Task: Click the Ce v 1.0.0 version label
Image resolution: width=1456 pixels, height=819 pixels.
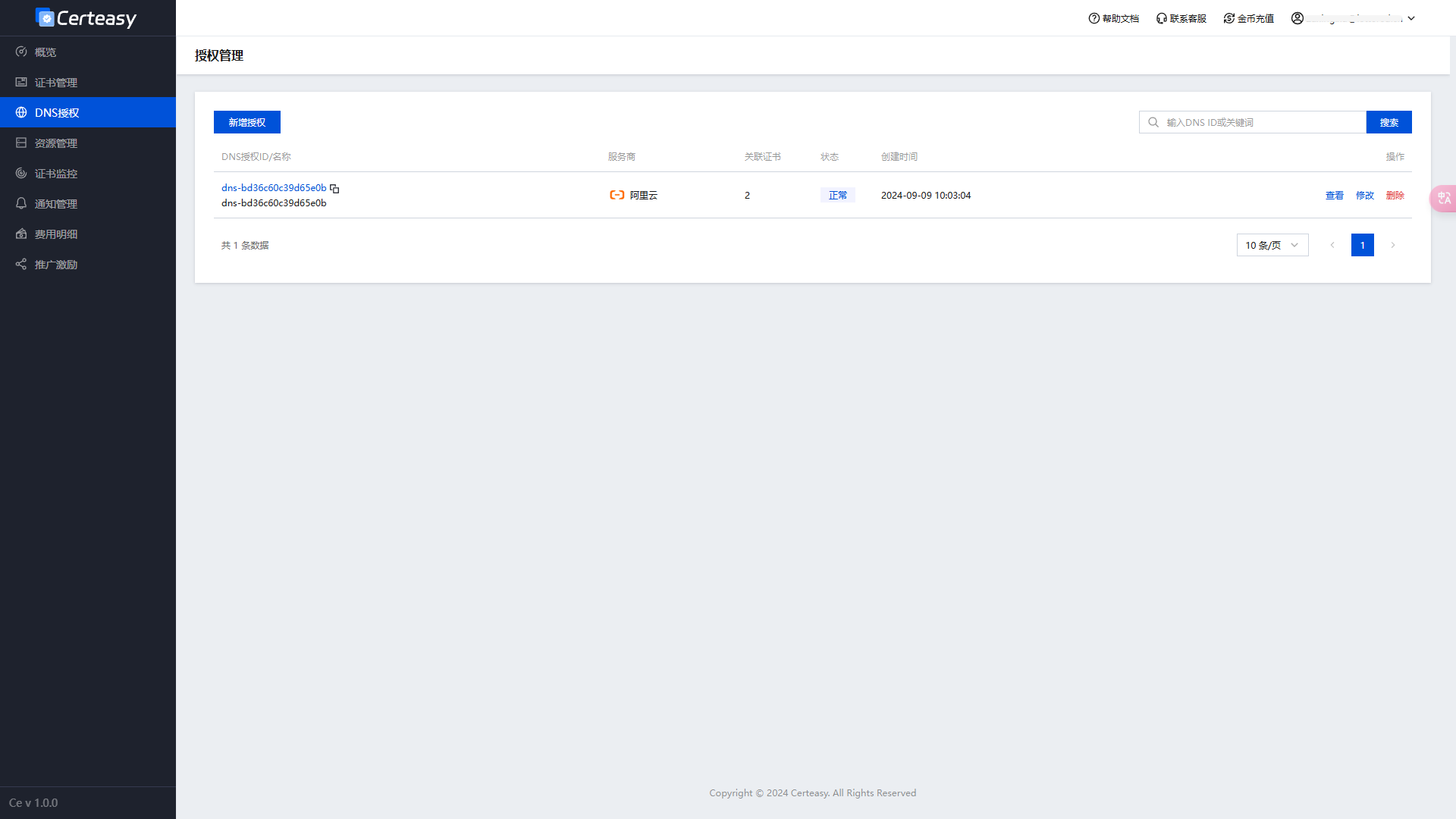Action: click(x=33, y=802)
